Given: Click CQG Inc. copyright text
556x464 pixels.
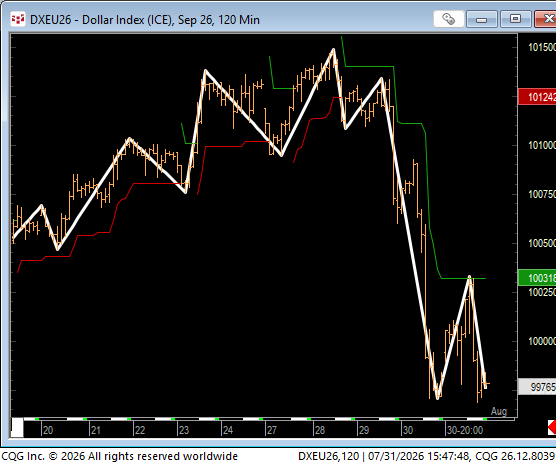Looking at the screenshot, I should click(119, 456).
